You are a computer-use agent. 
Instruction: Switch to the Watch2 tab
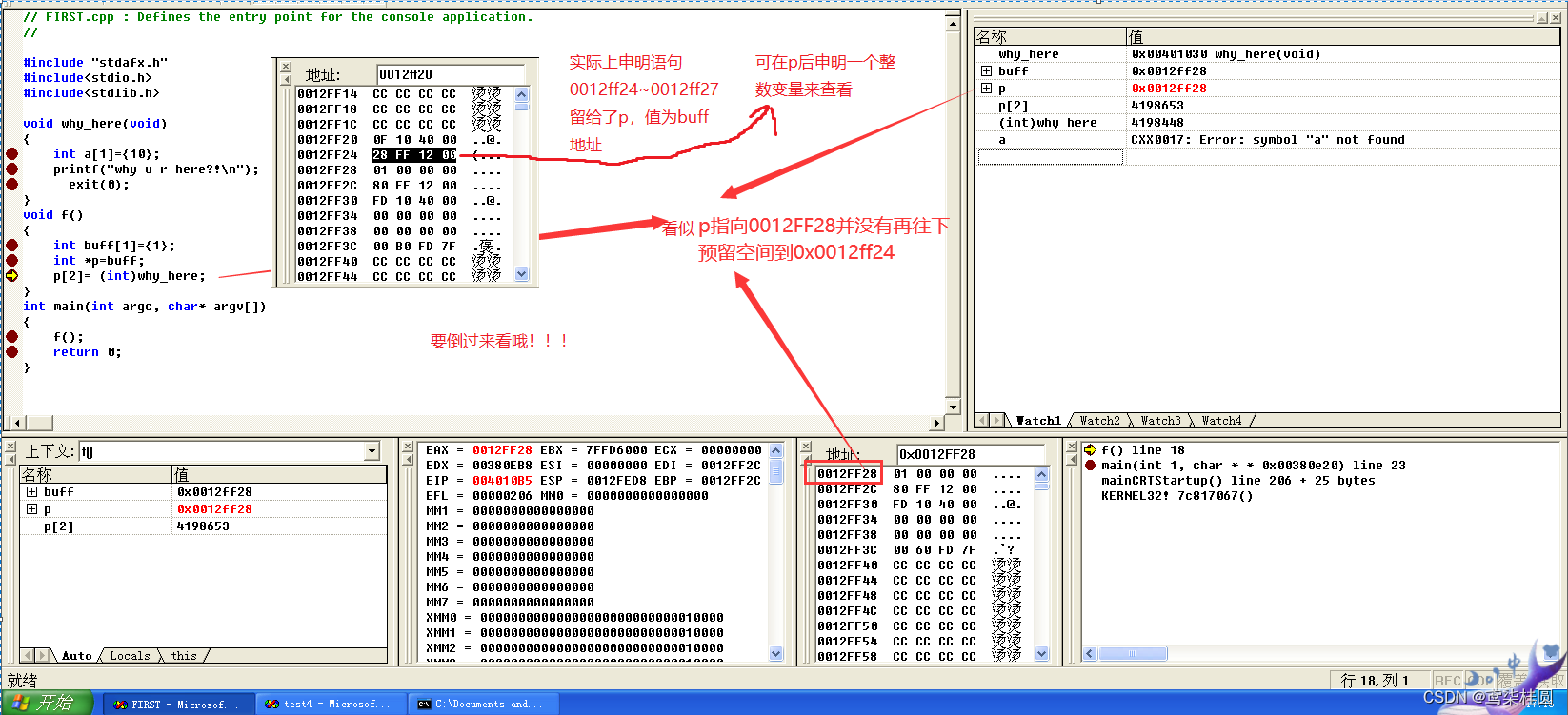pyautogui.click(x=1099, y=420)
